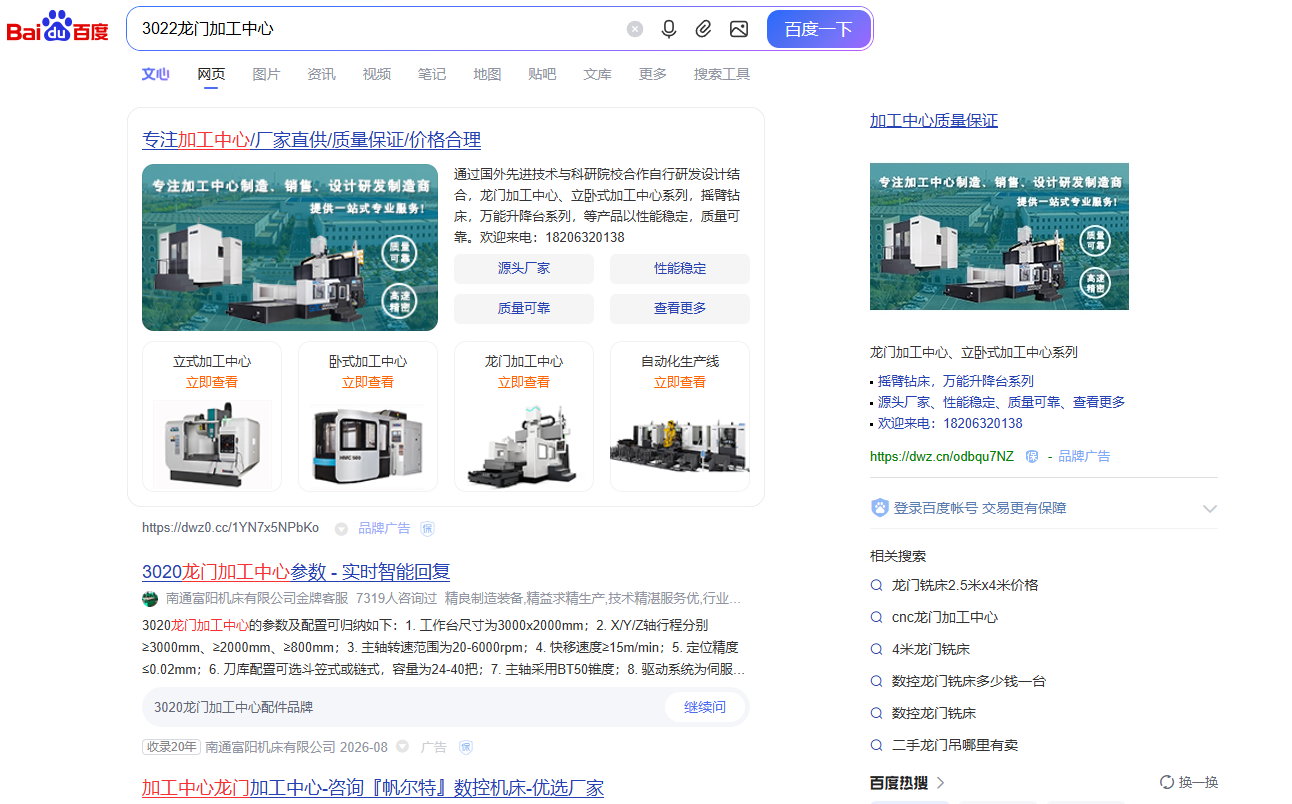Click 品牌广告 label under the first ad
Viewport: 1292px width, 804px height.
pyautogui.click(x=385, y=528)
